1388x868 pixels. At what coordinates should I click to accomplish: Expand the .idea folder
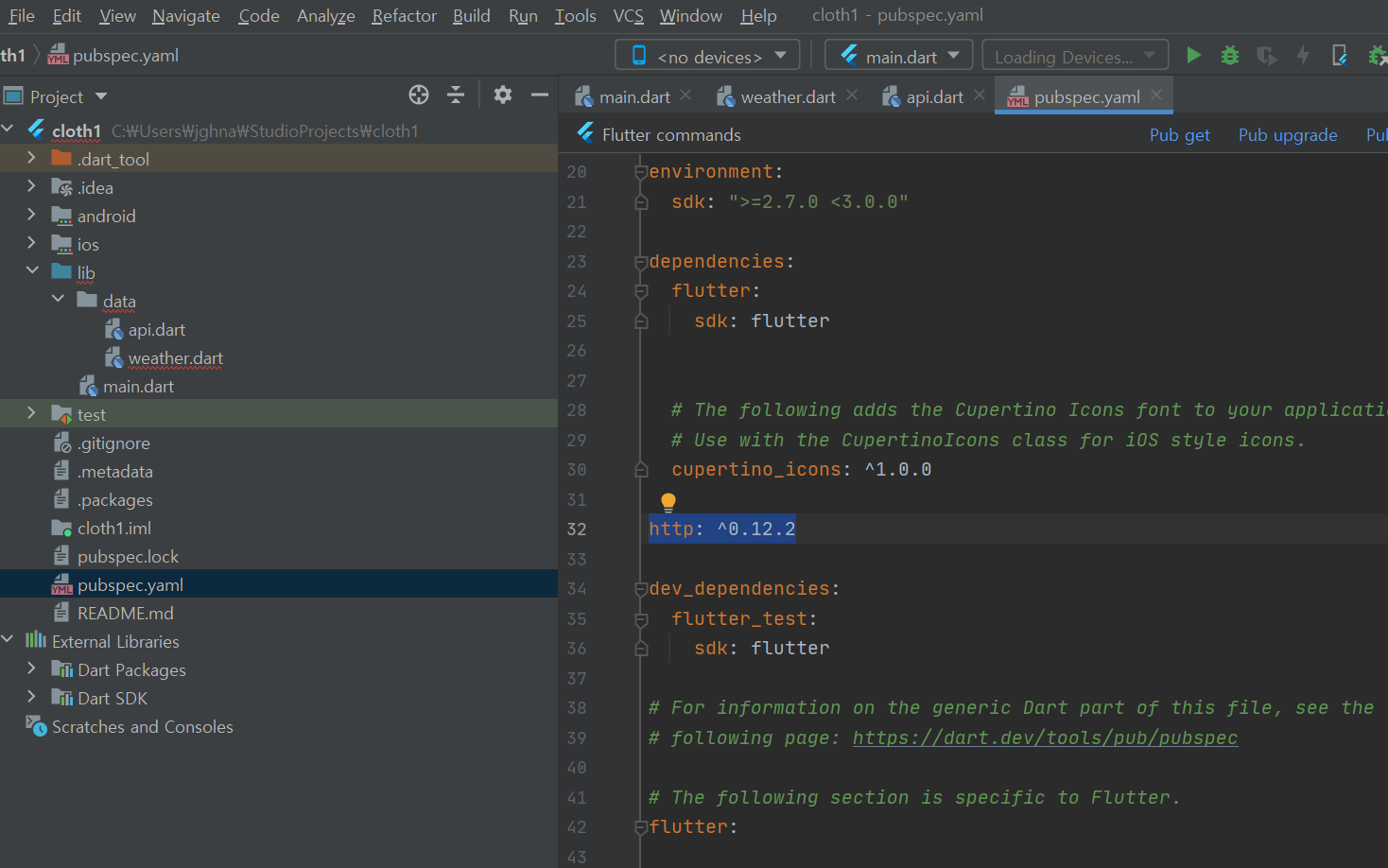coord(31,186)
